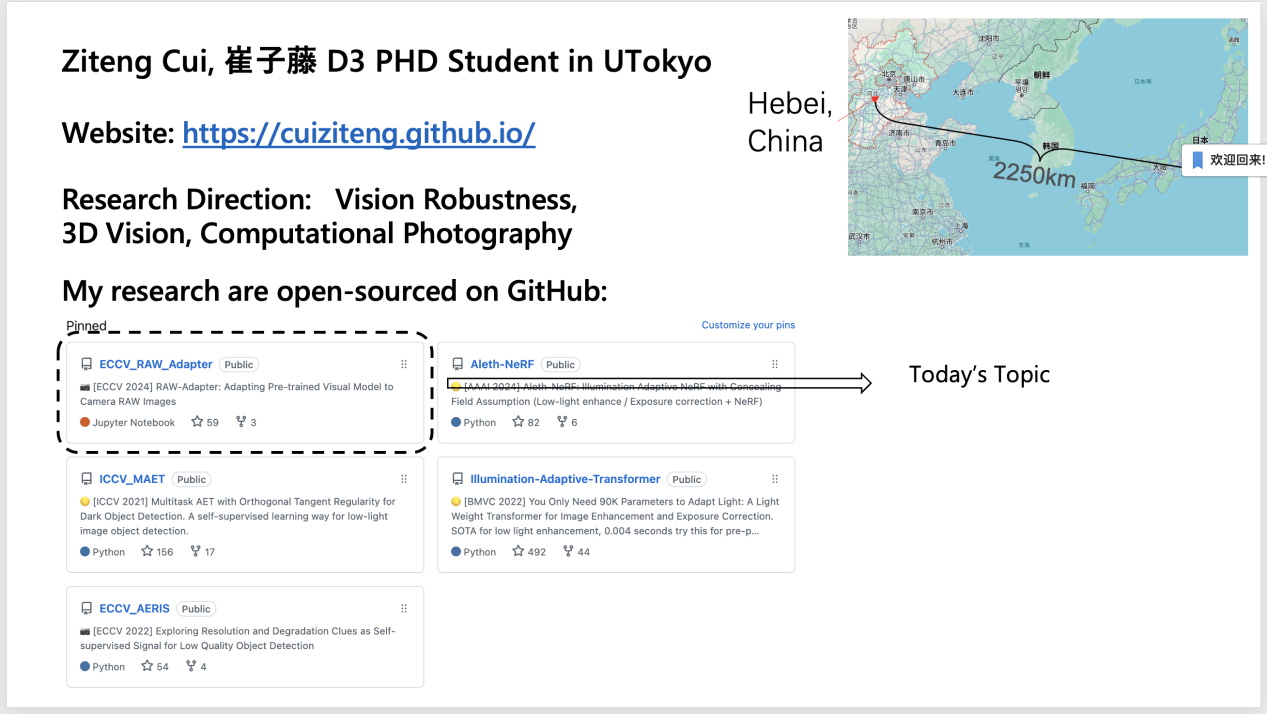The width and height of the screenshot is (1267, 714).
Task: Click the repository icon beside ECCV_AERIS
Action: (x=86, y=609)
